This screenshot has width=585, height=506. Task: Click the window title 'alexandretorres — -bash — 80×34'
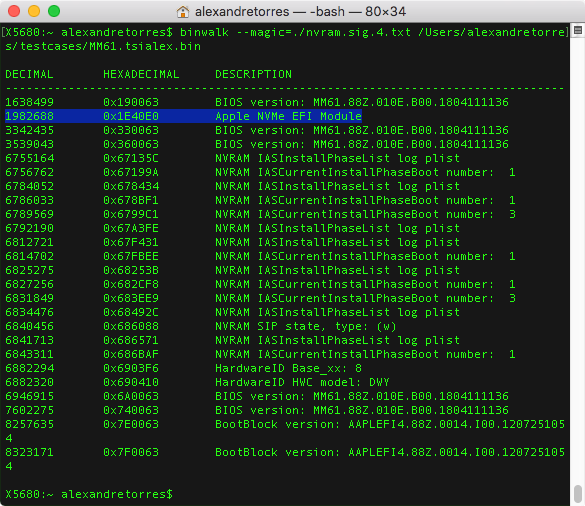point(300,12)
